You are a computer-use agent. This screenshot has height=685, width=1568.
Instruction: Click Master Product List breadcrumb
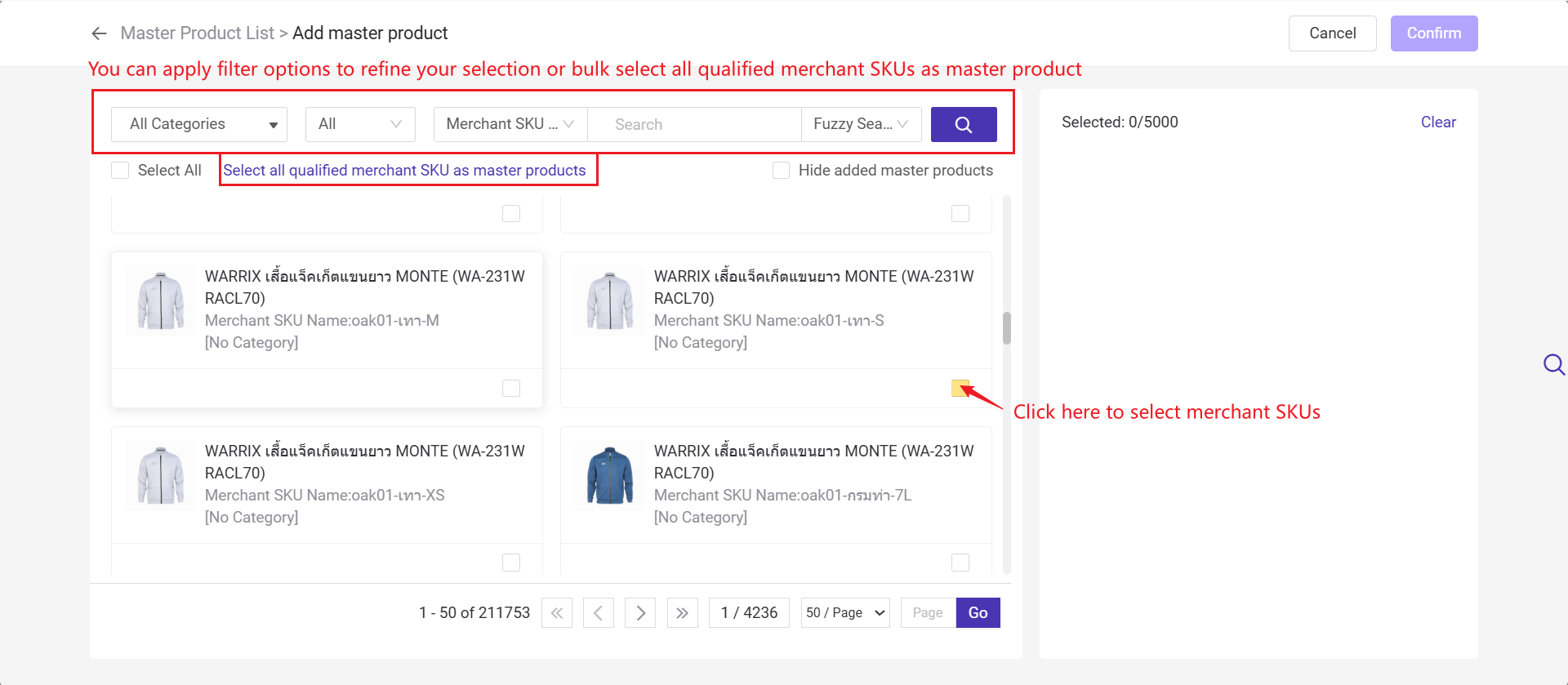click(x=197, y=33)
